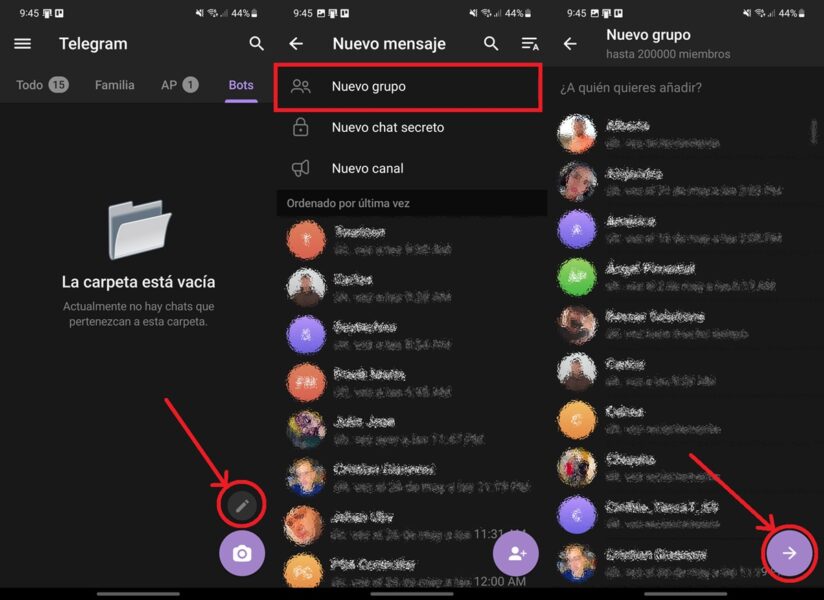This screenshot has width=824, height=600.
Task: Go back from the Nuevo grupo screen
Action: point(570,44)
